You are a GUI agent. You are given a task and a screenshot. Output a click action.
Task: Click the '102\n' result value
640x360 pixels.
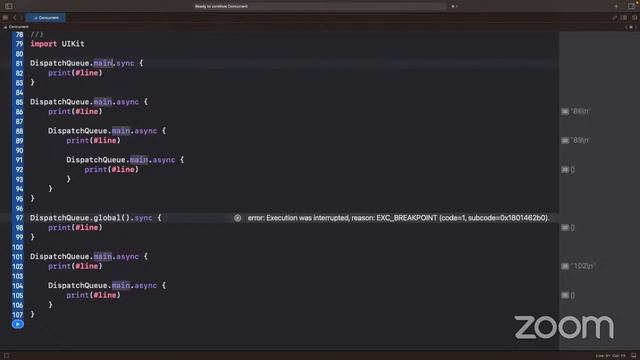tap(582, 266)
